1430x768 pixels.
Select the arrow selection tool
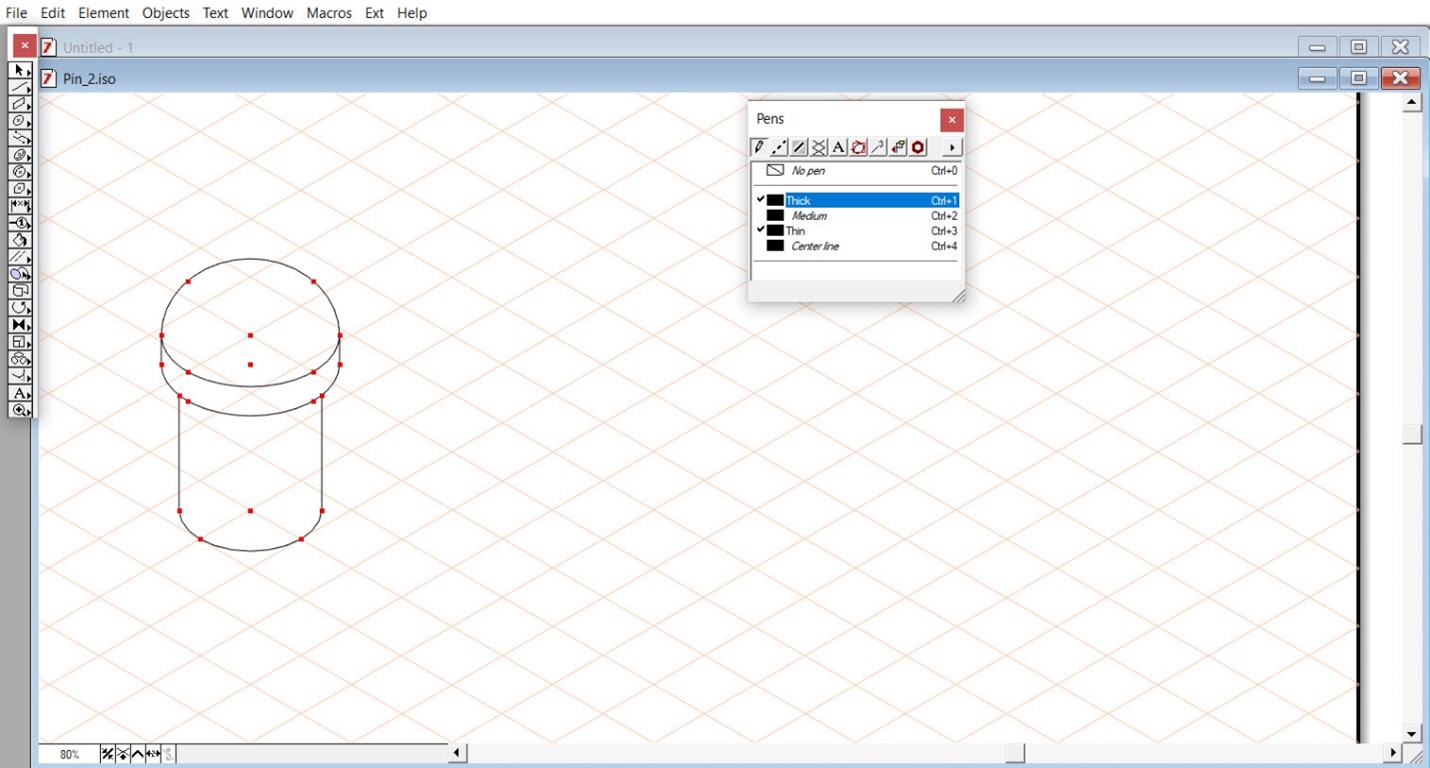[x=20, y=70]
